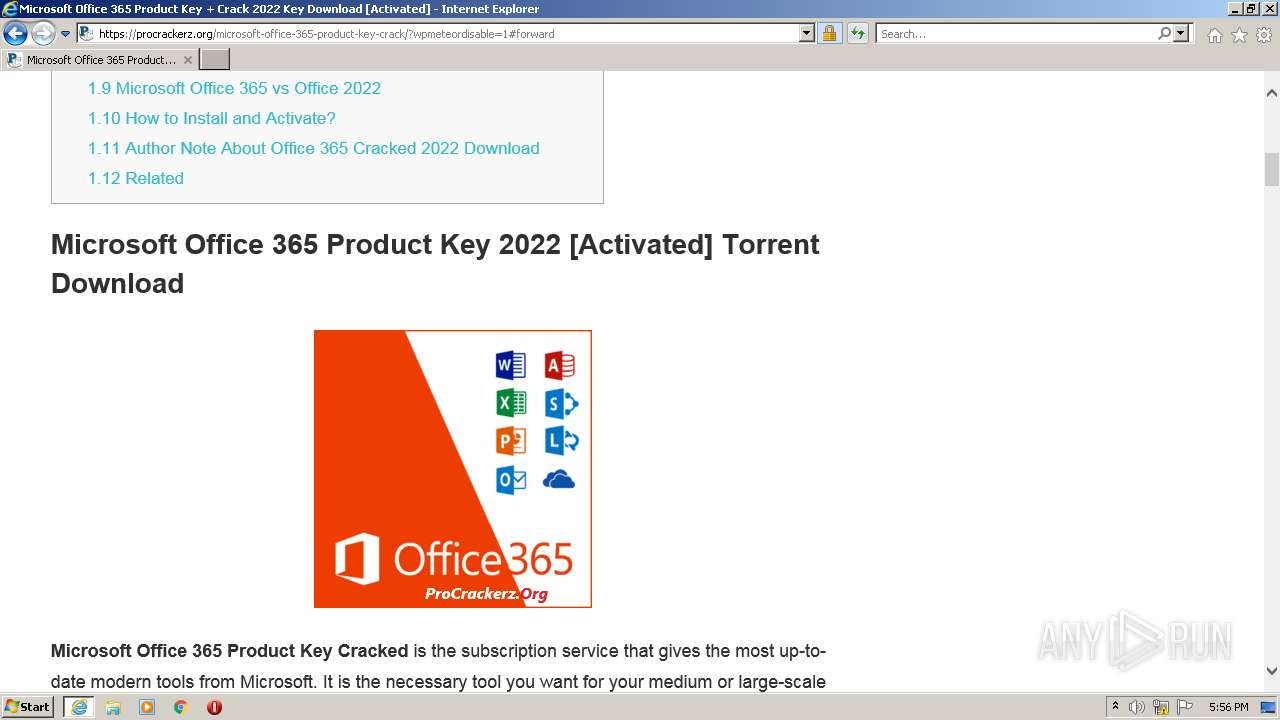Click the Refresh page icon

point(858,34)
